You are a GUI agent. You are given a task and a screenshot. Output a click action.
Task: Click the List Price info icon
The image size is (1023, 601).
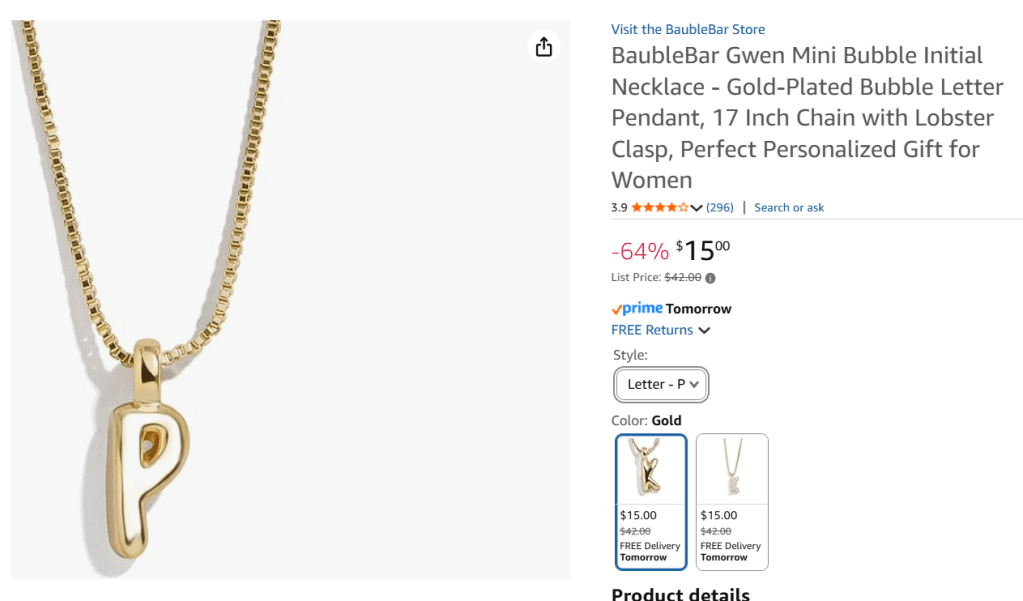(710, 278)
